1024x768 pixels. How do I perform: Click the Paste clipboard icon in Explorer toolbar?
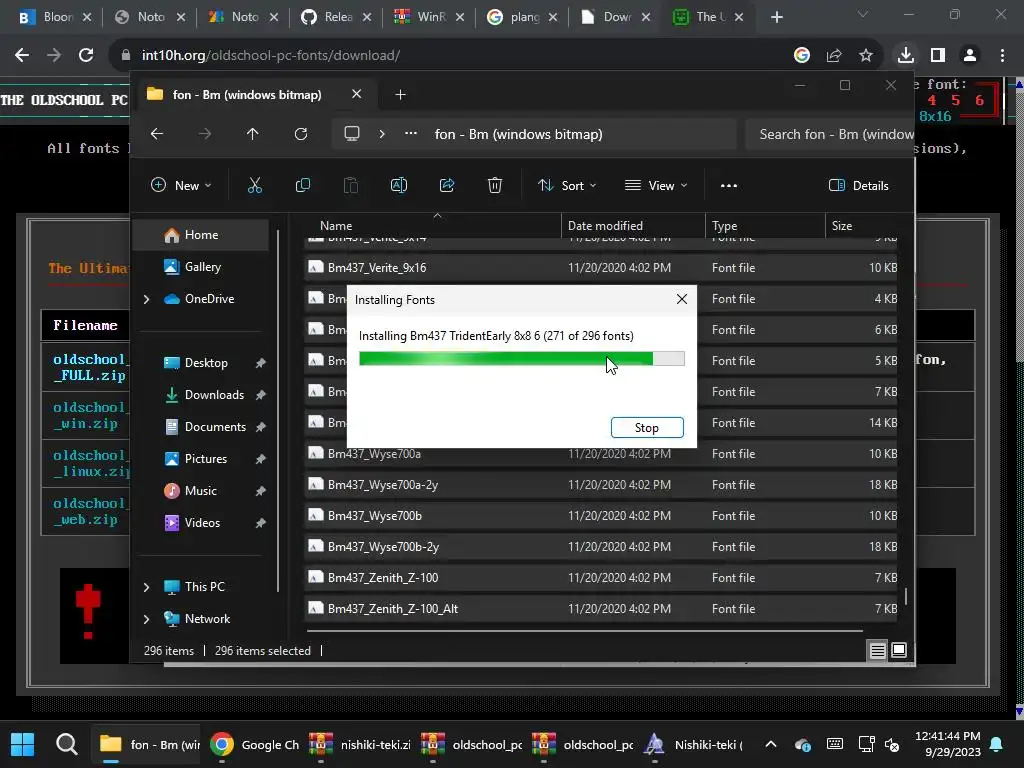click(x=351, y=185)
